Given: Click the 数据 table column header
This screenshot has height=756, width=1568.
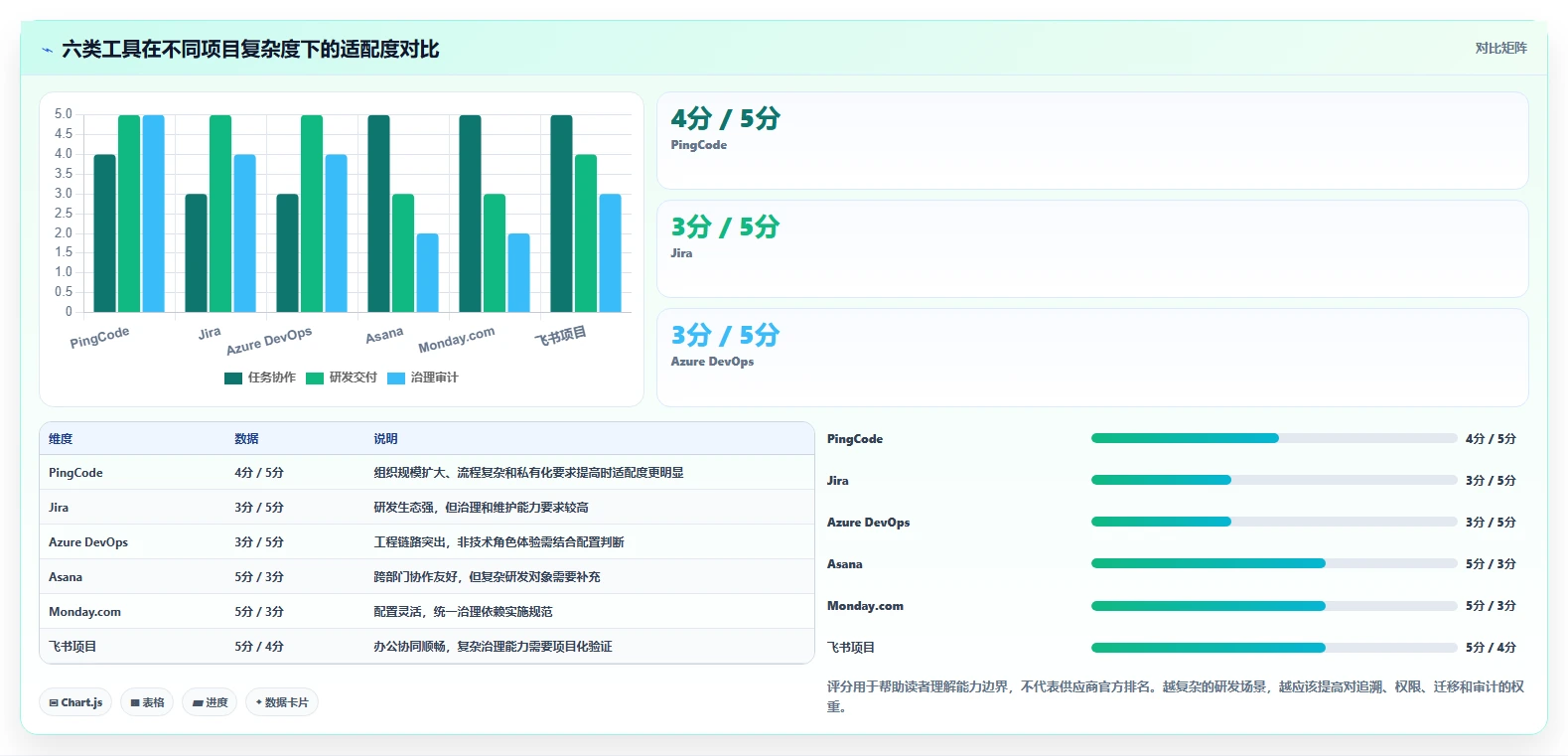Looking at the screenshot, I should click(x=246, y=438).
